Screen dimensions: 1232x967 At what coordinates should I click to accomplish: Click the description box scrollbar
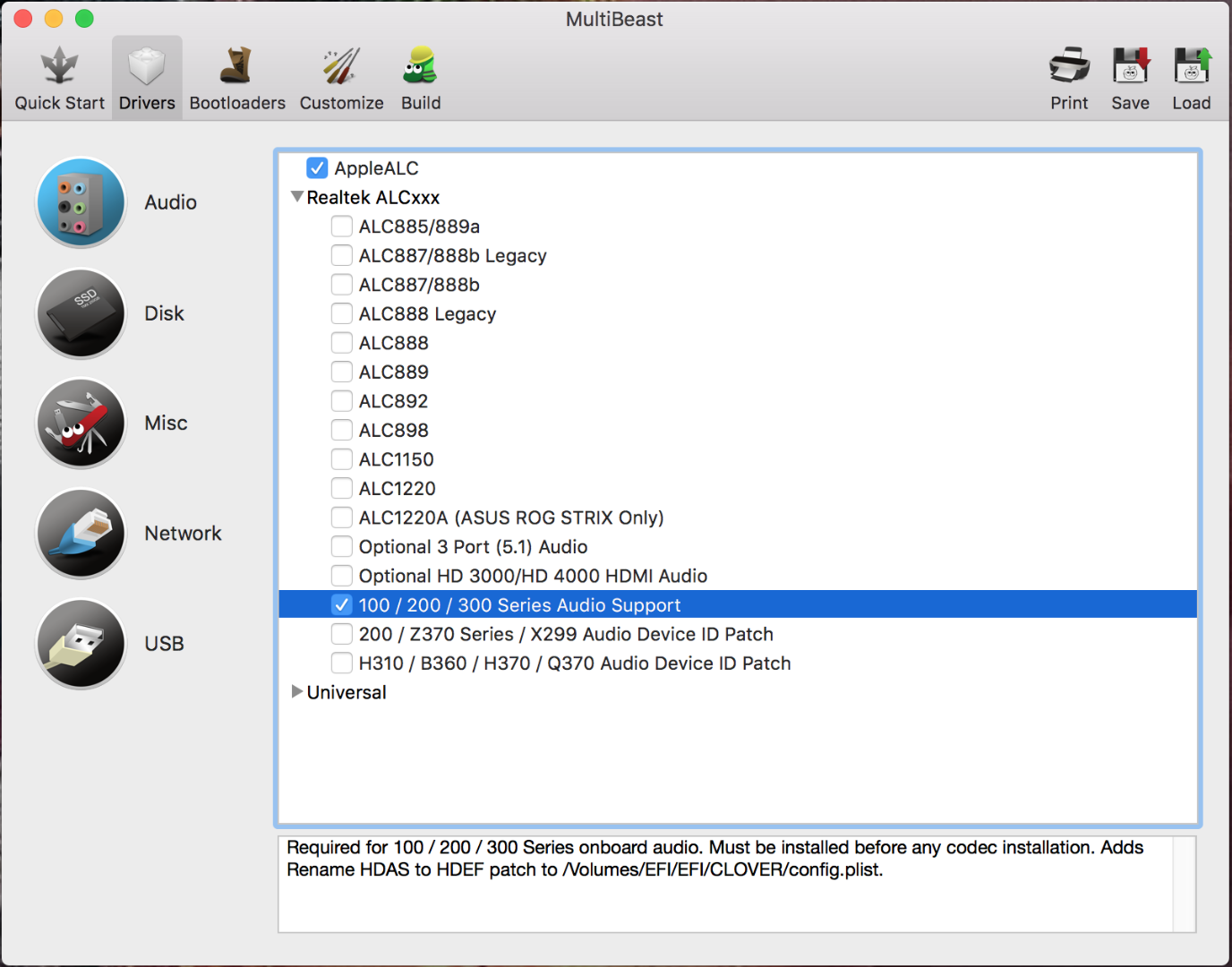[x=1185, y=885]
